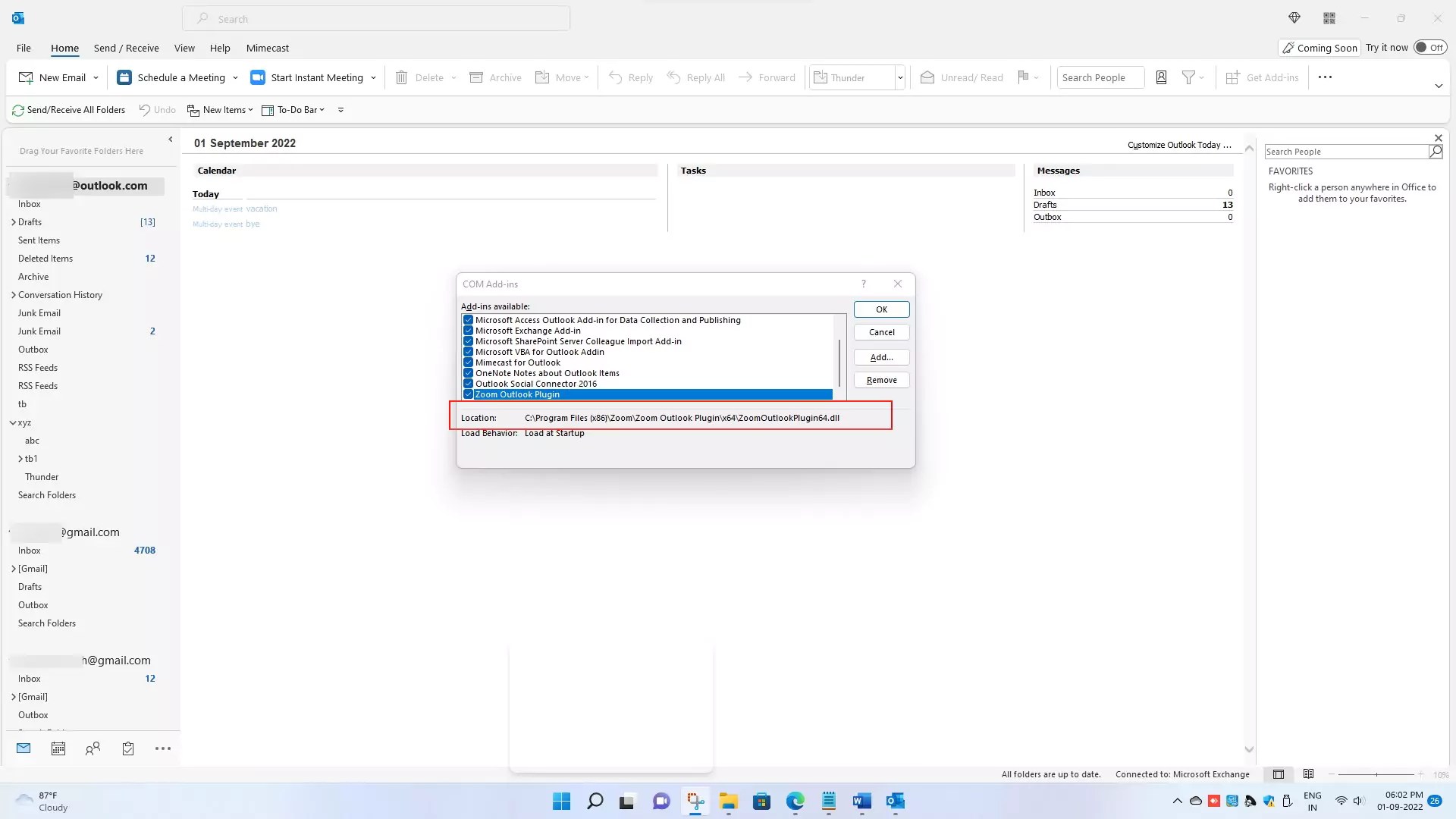
Task: Select the Start Instant Meeting Zoom icon
Action: [258, 77]
